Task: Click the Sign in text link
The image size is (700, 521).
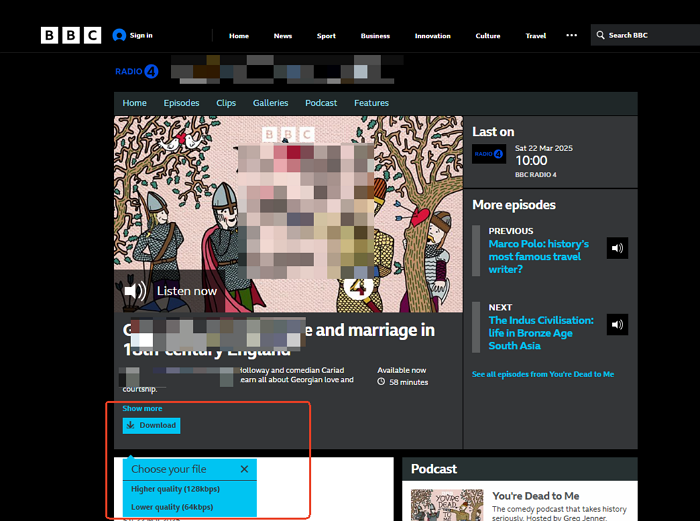Action: point(141,35)
